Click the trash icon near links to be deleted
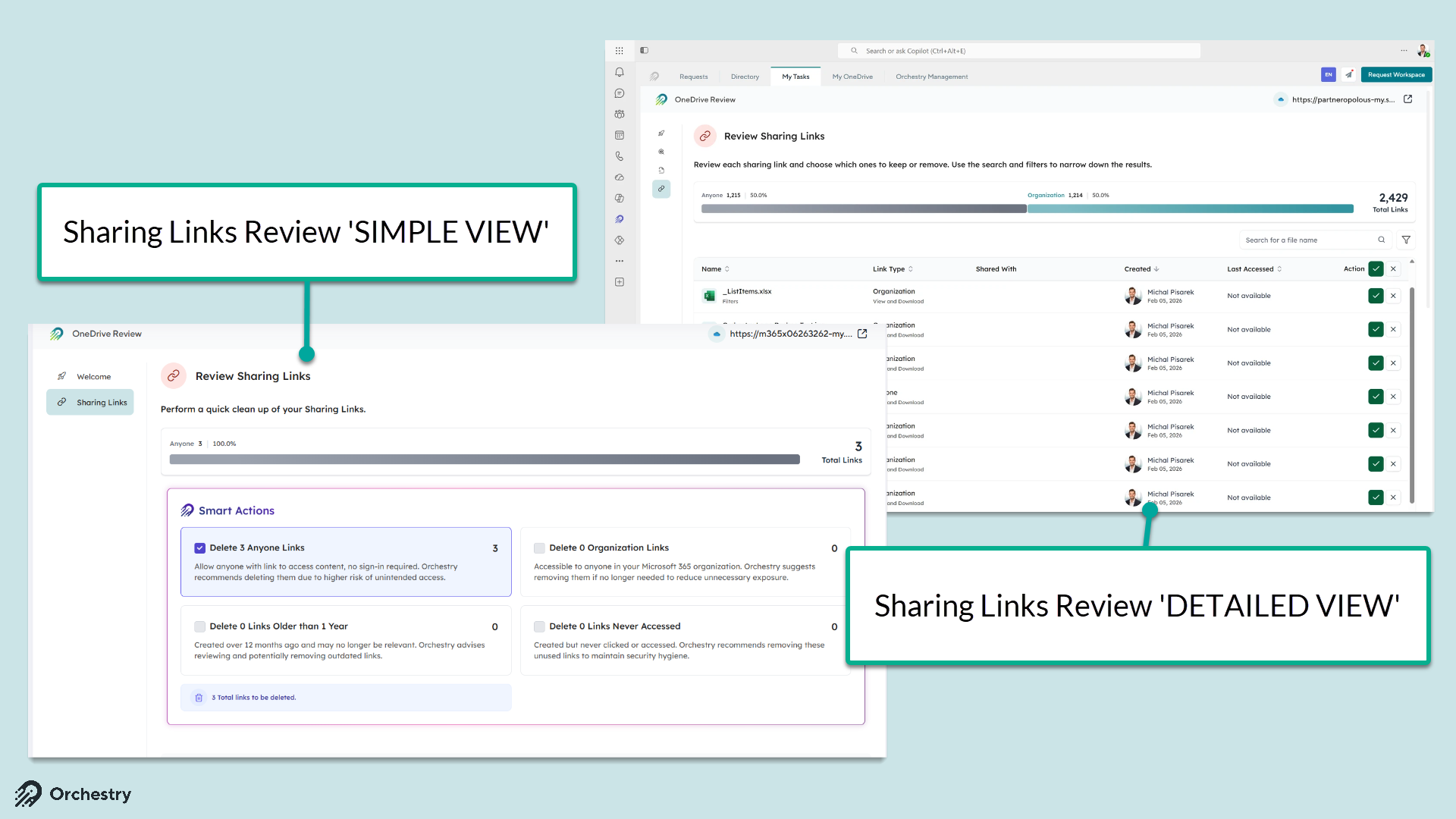Screen dimensions: 1456x819 199,698
